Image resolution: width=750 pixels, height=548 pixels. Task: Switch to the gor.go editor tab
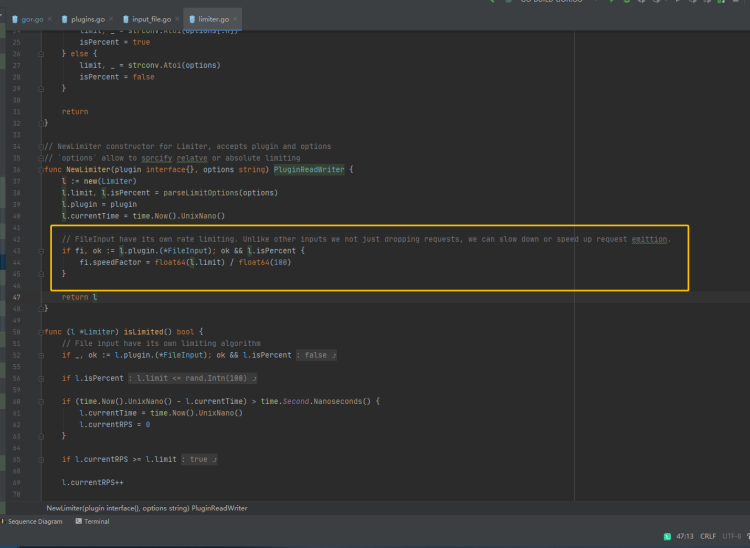(x=30, y=19)
